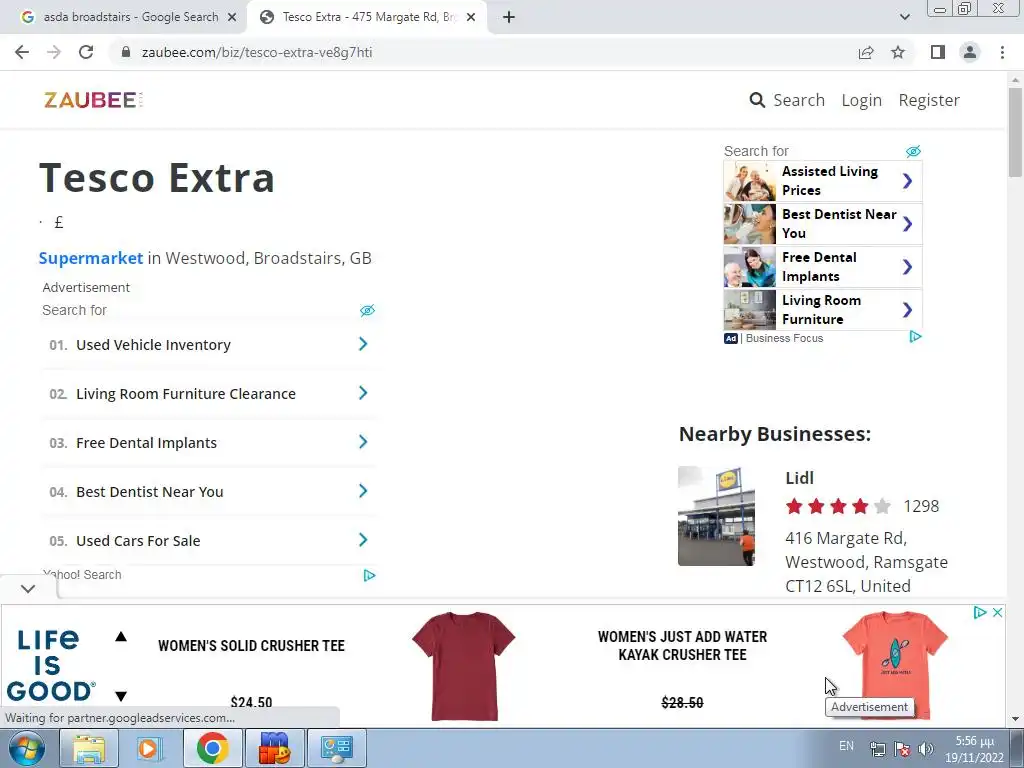Click the scrollbar up arrow

click(x=1015, y=79)
